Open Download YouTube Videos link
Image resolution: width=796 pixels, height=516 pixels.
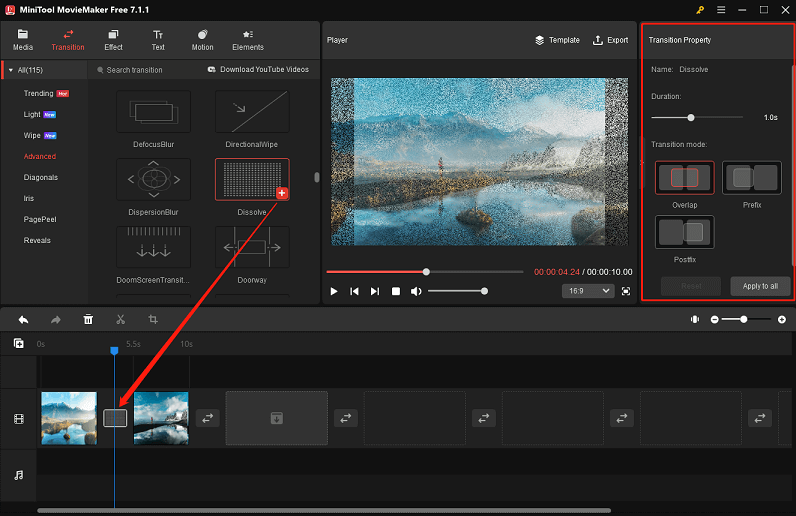point(258,70)
